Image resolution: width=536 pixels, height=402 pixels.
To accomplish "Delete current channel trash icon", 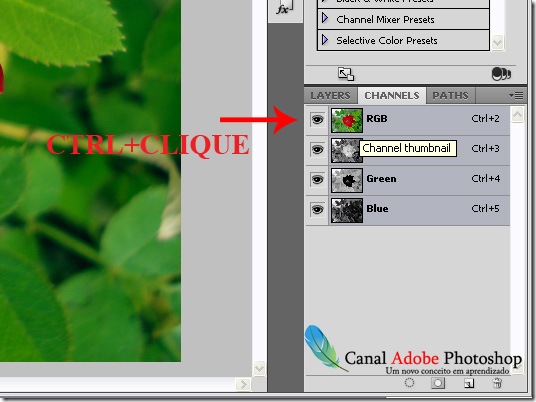I will click(497, 383).
